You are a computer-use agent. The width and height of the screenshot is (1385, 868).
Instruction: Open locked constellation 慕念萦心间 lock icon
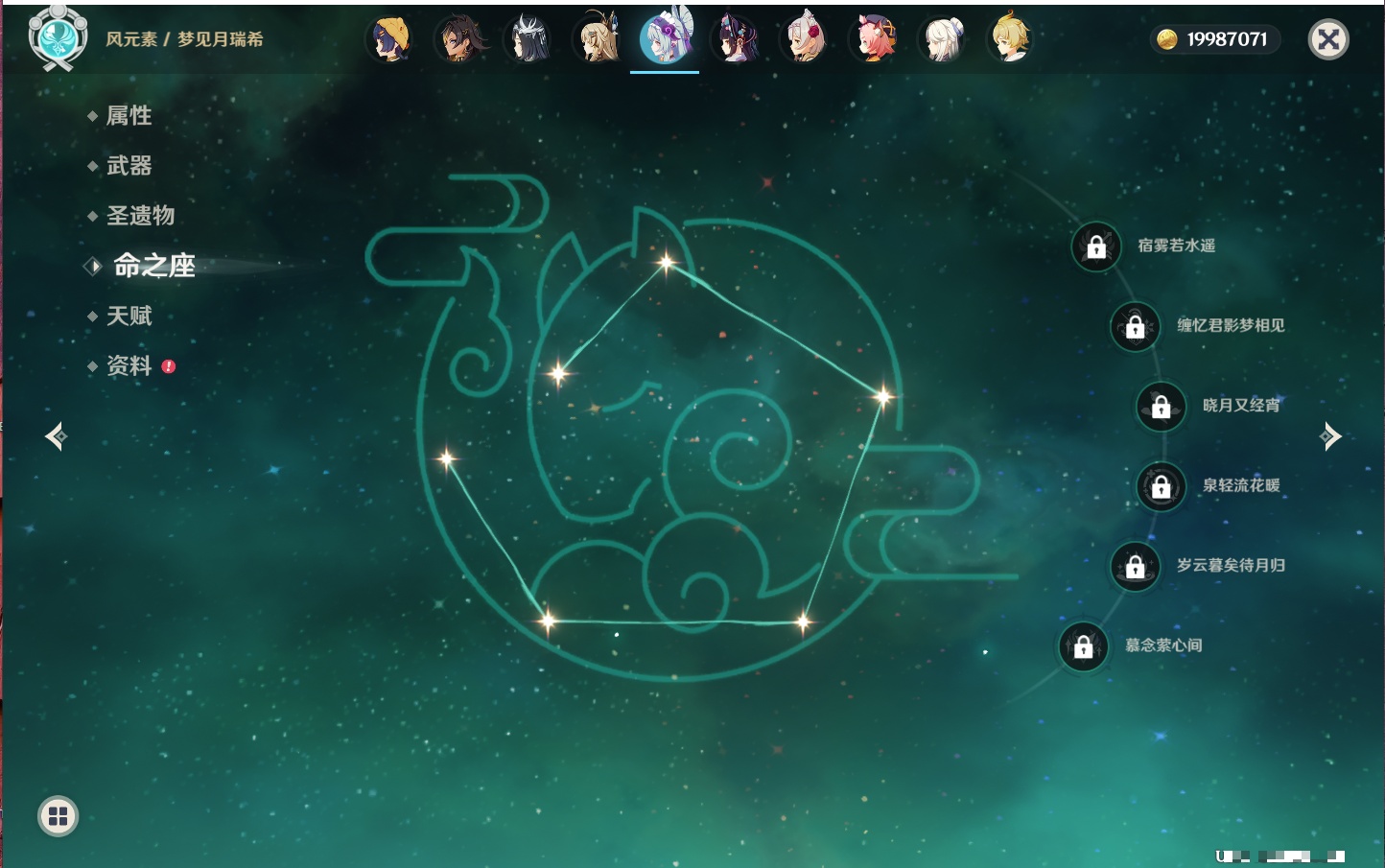pos(1083,646)
